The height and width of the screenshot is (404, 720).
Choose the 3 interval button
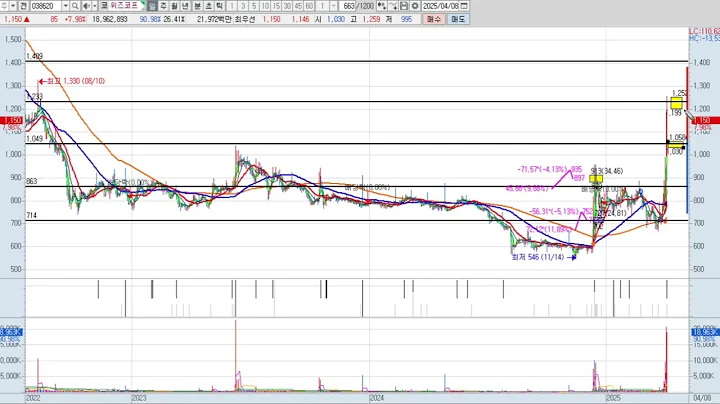coord(243,6)
